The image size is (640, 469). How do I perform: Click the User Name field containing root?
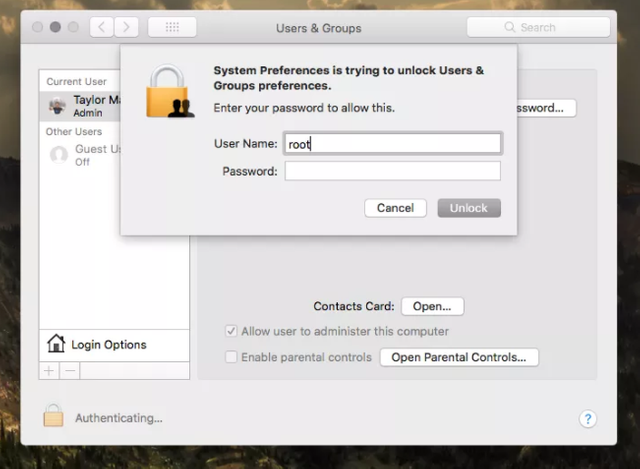(393, 143)
